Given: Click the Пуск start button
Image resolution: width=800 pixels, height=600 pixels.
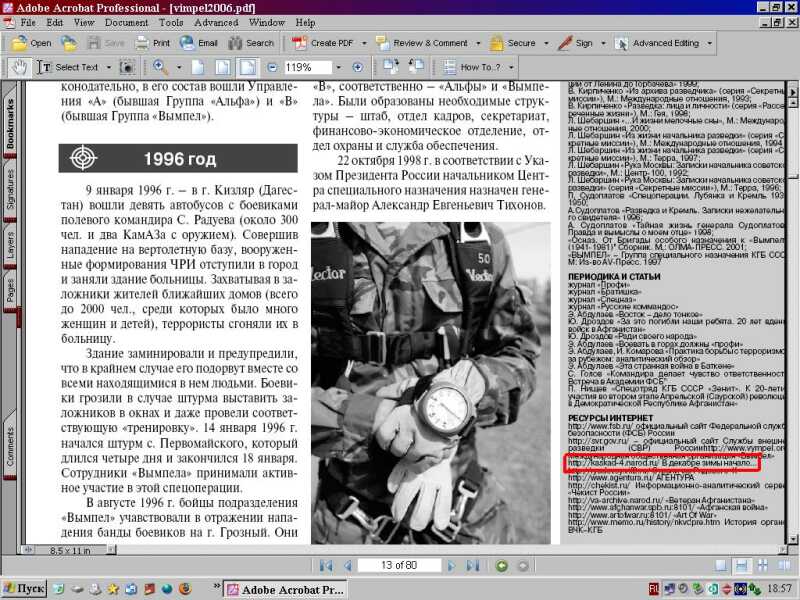Looking at the screenshot, I should coord(24,589).
